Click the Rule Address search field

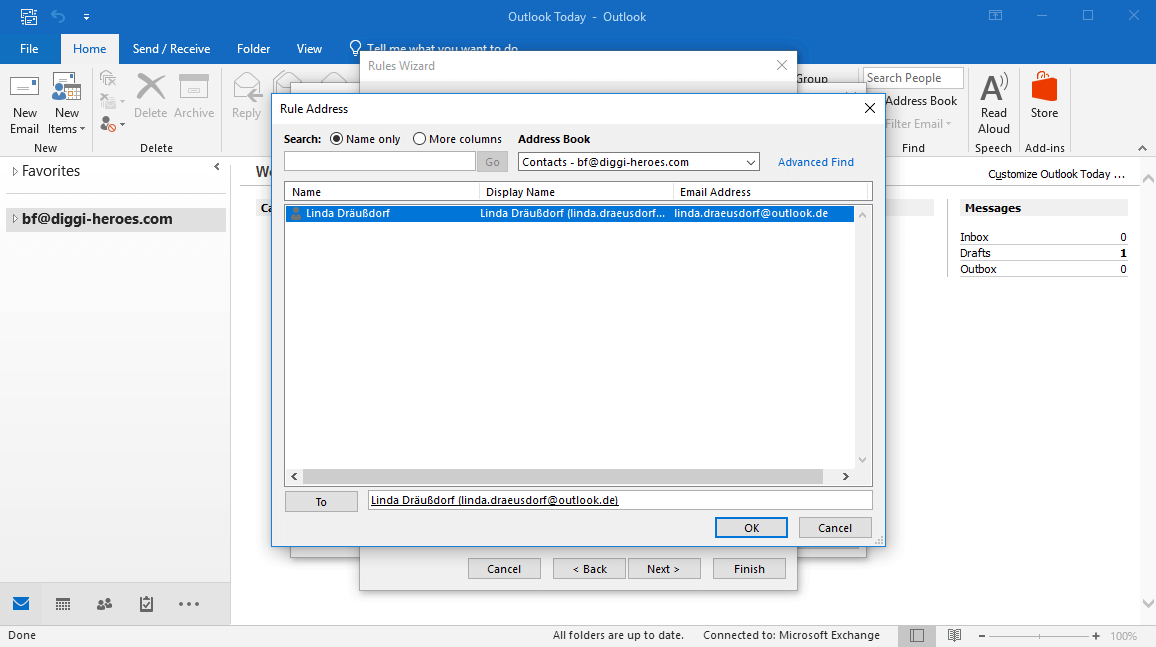coord(380,161)
